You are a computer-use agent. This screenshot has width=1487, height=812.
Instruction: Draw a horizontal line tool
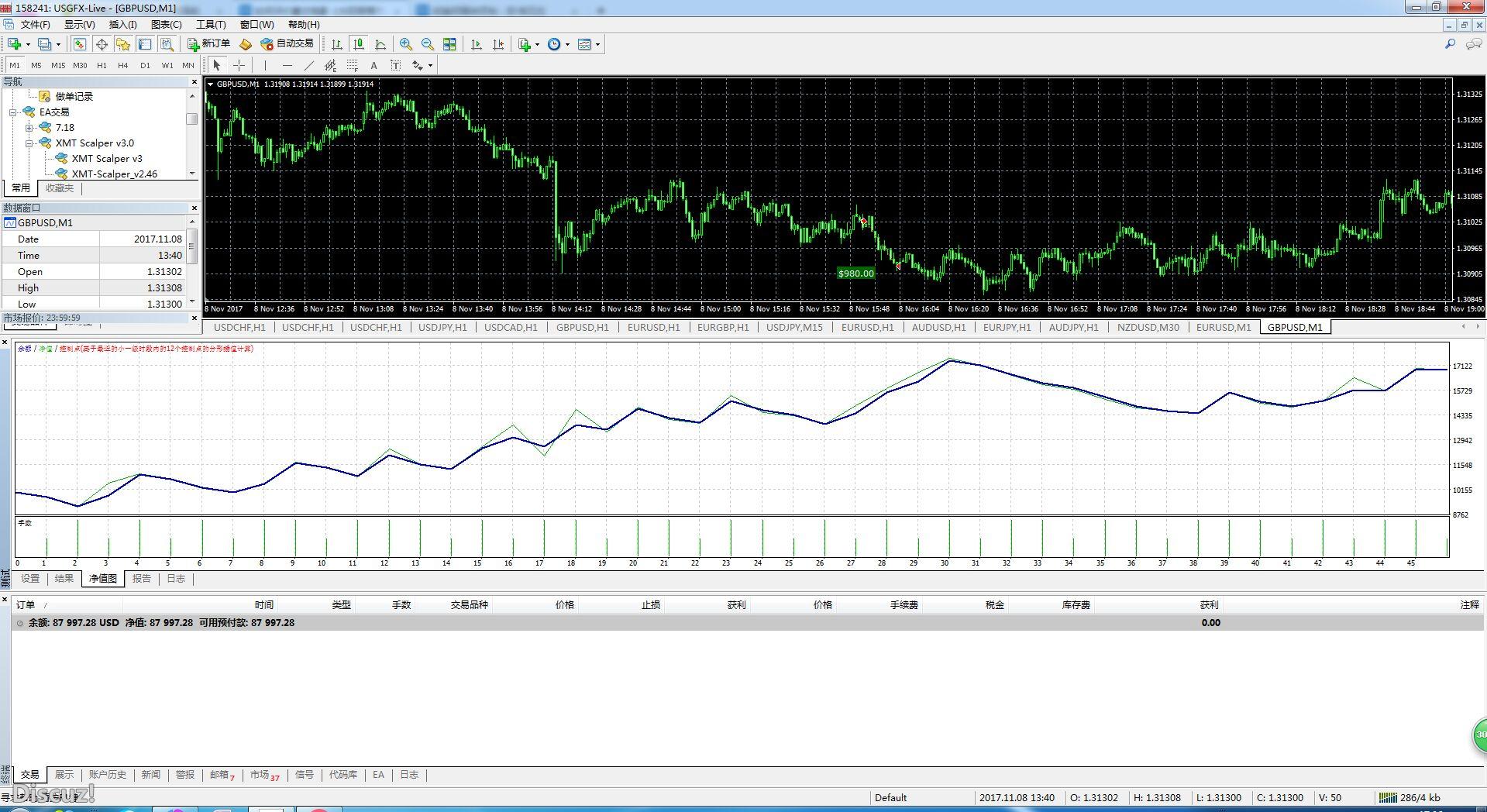pyautogui.click(x=287, y=65)
